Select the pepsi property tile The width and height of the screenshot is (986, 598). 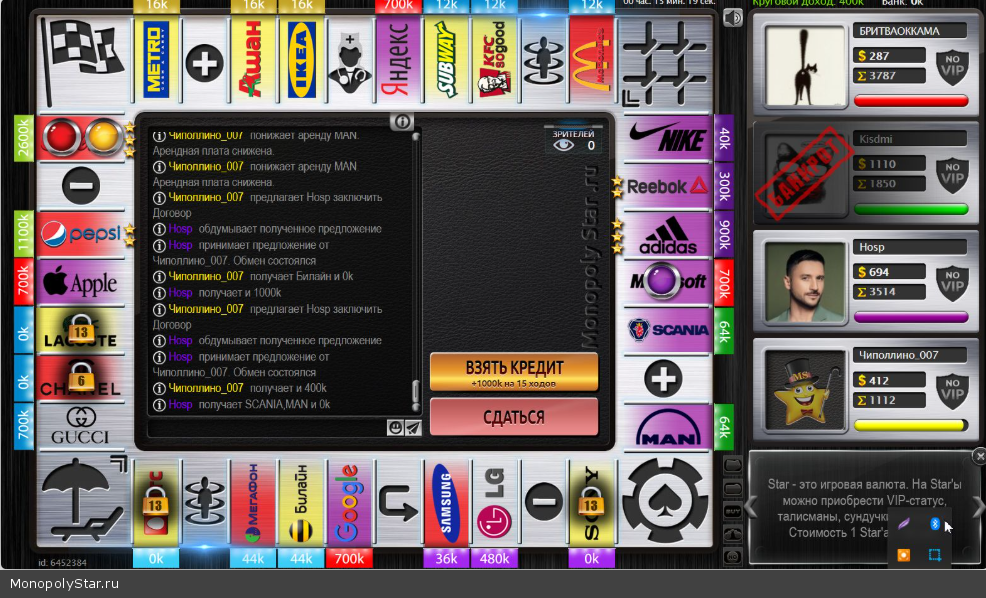80,234
